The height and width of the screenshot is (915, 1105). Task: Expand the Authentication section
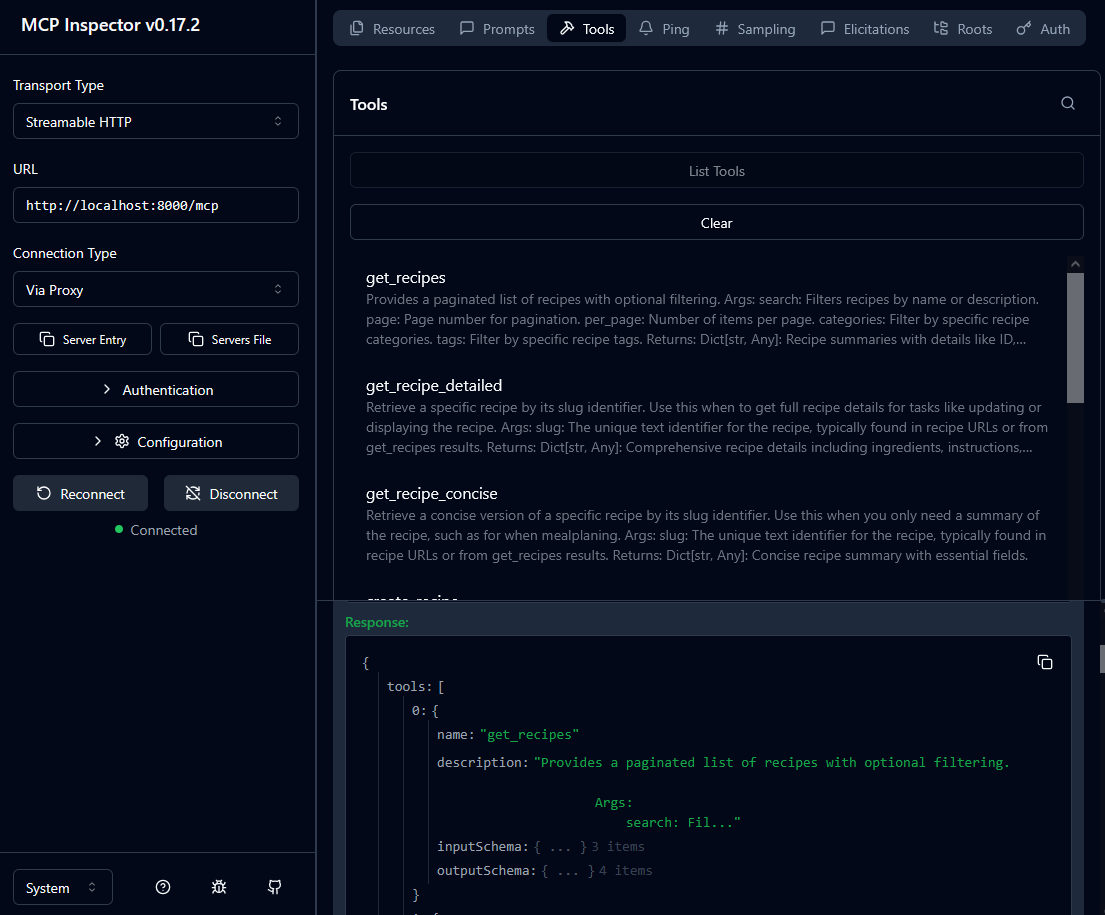coord(156,389)
